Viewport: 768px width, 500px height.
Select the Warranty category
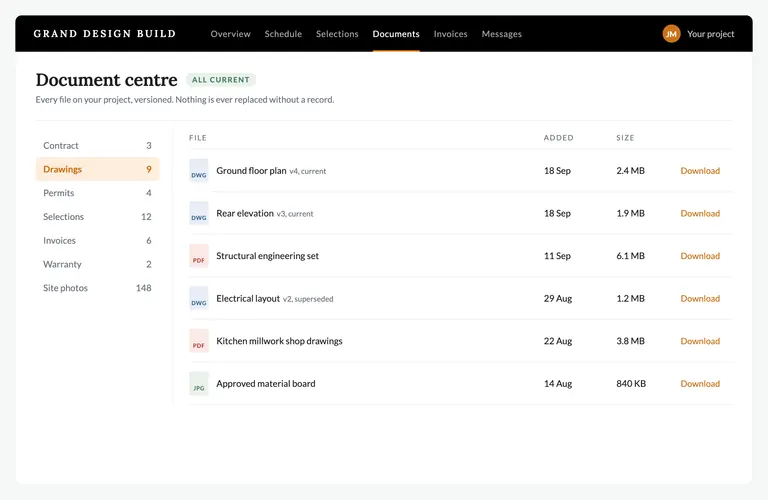pyautogui.click(x=97, y=264)
